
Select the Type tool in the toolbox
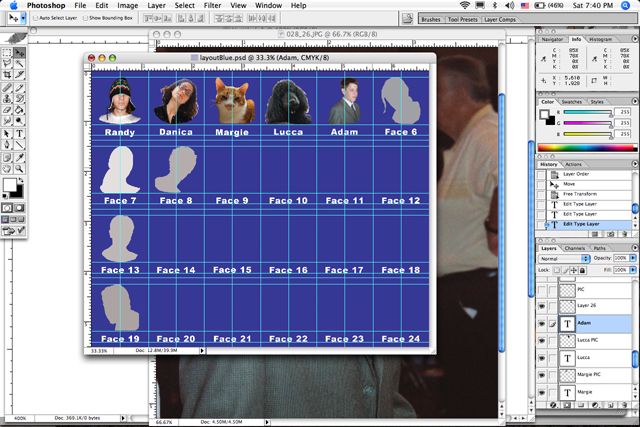(19, 134)
